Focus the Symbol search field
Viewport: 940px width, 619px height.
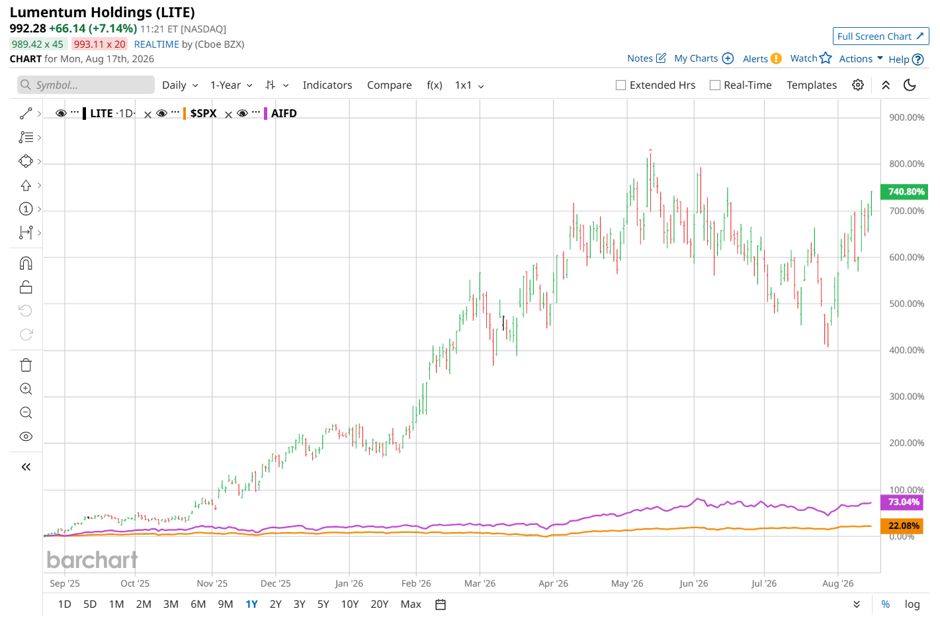(x=86, y=85)
